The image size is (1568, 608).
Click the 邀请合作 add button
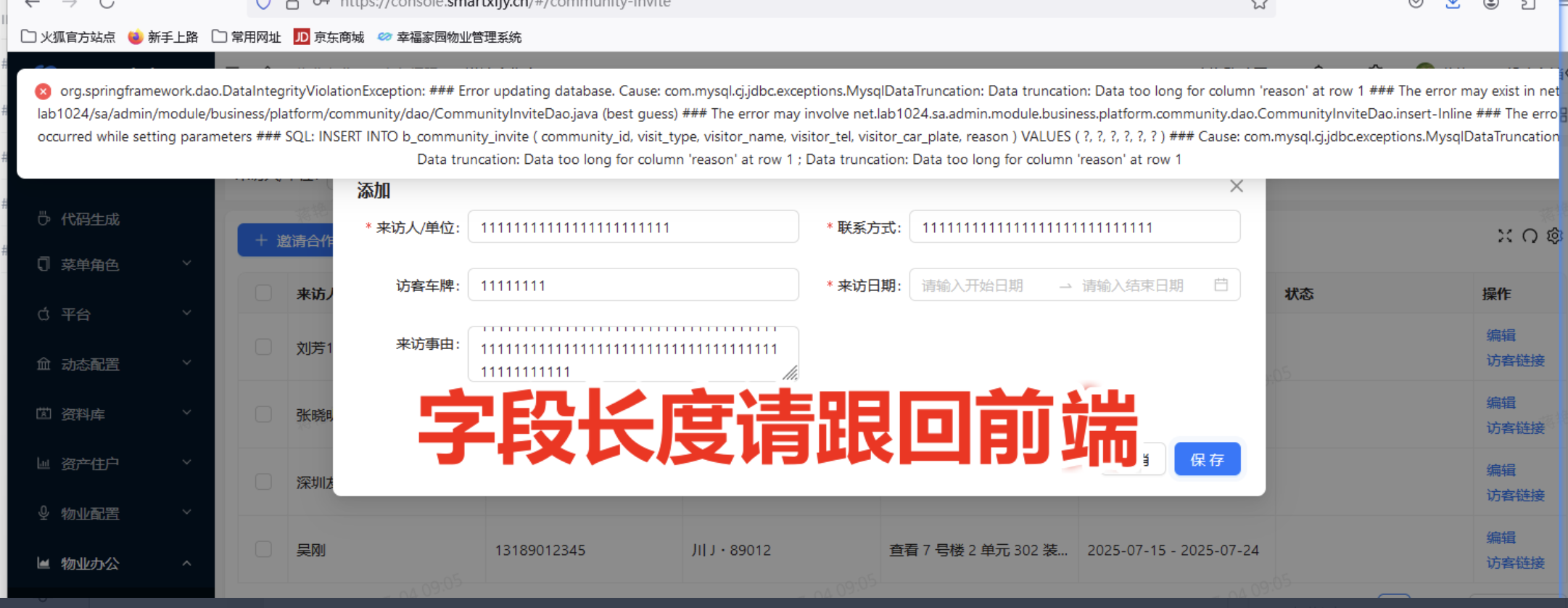(286, 240)
